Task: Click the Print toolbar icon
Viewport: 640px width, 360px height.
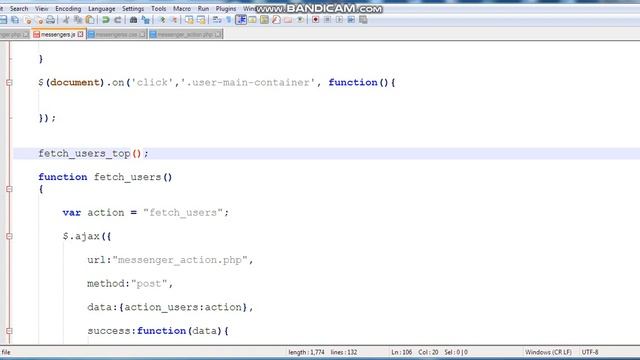Action: [50, 20]
